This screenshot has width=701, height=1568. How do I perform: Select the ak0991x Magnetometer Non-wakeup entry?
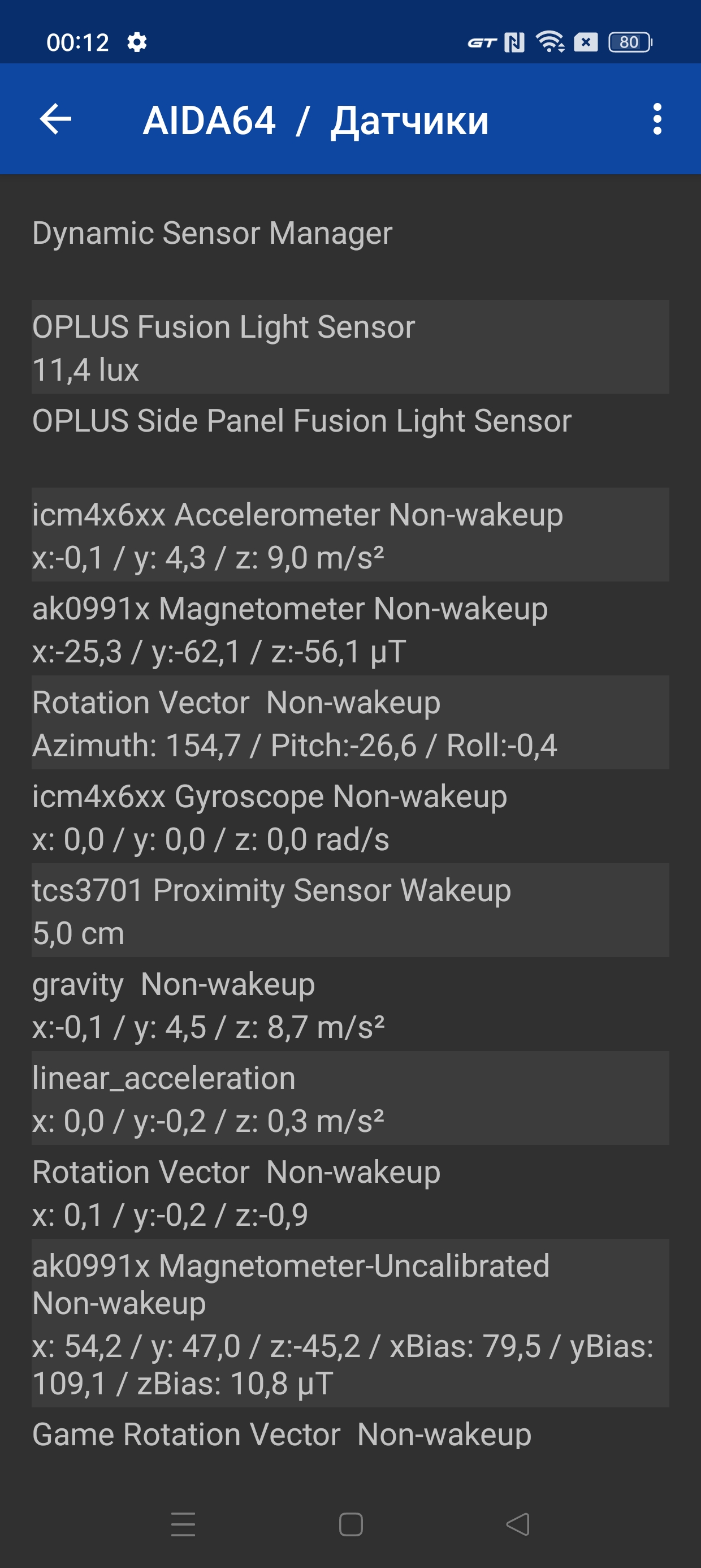350,629
